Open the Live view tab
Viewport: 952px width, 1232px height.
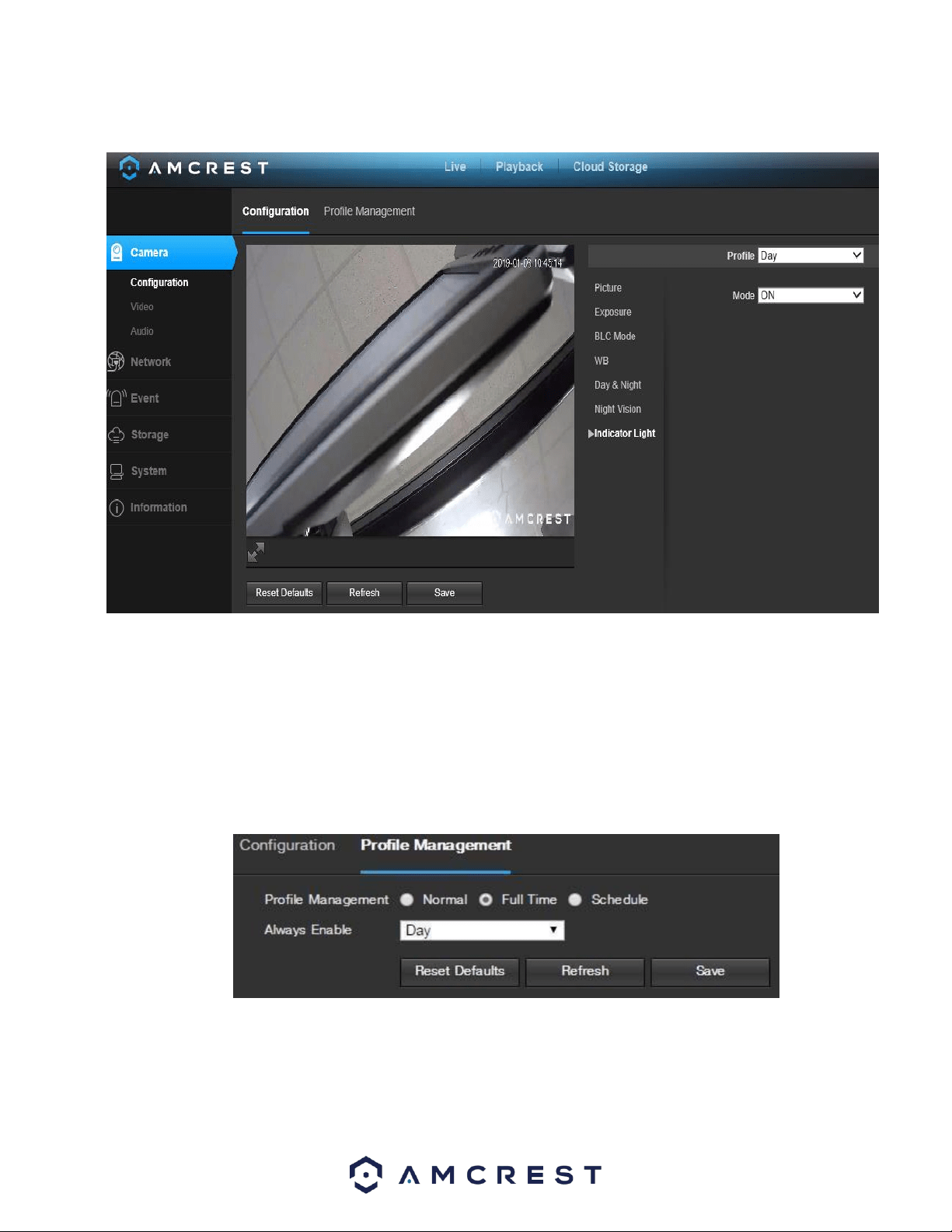(455, 166)
